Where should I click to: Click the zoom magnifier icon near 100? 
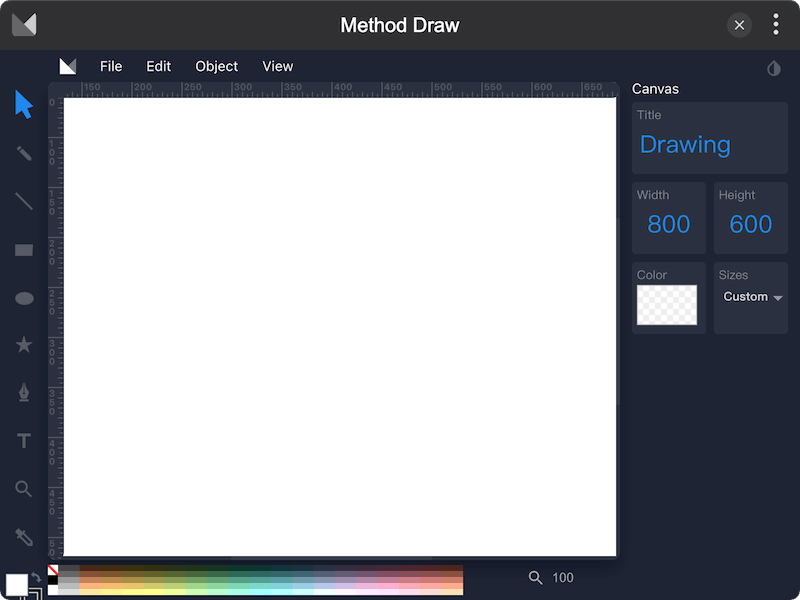pos(535,578)
